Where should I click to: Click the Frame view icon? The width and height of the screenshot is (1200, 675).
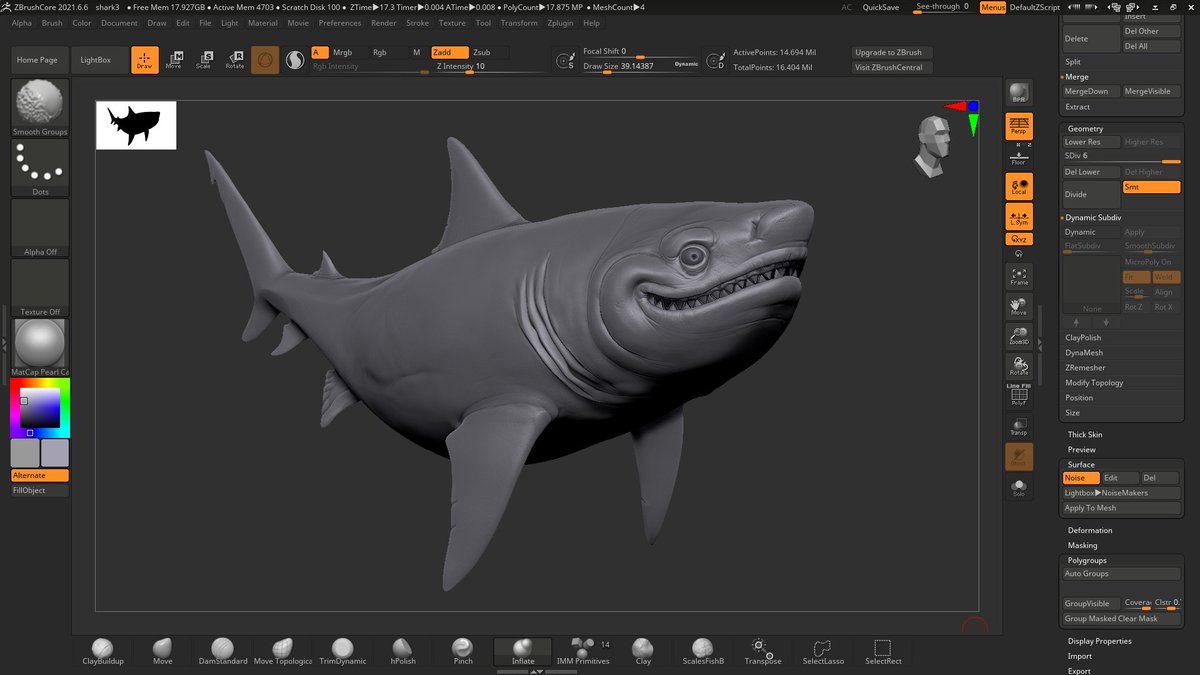pyautogui.click(x=1018, y=275)
